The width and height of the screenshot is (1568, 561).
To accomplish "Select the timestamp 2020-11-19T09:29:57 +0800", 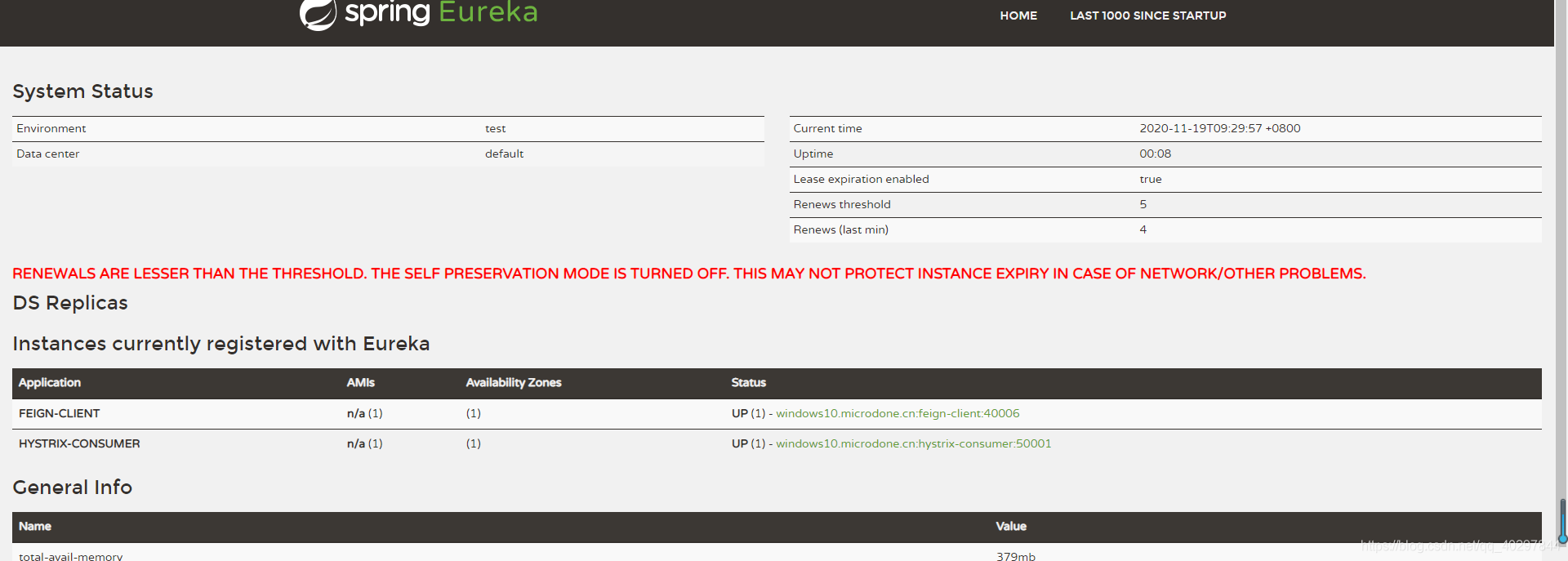I will click(1220, 128).
